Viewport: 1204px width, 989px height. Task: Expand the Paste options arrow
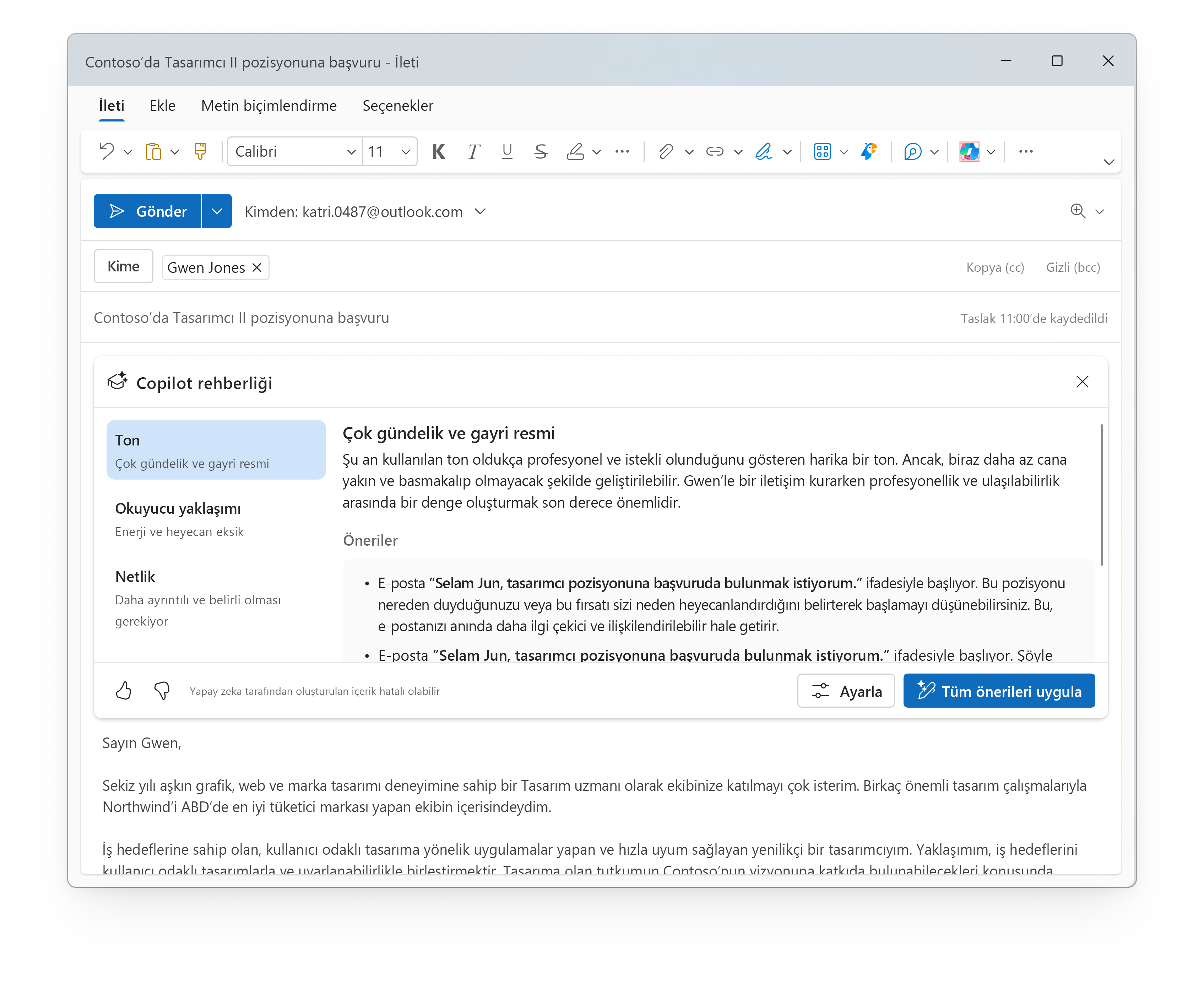click(175, 152)
